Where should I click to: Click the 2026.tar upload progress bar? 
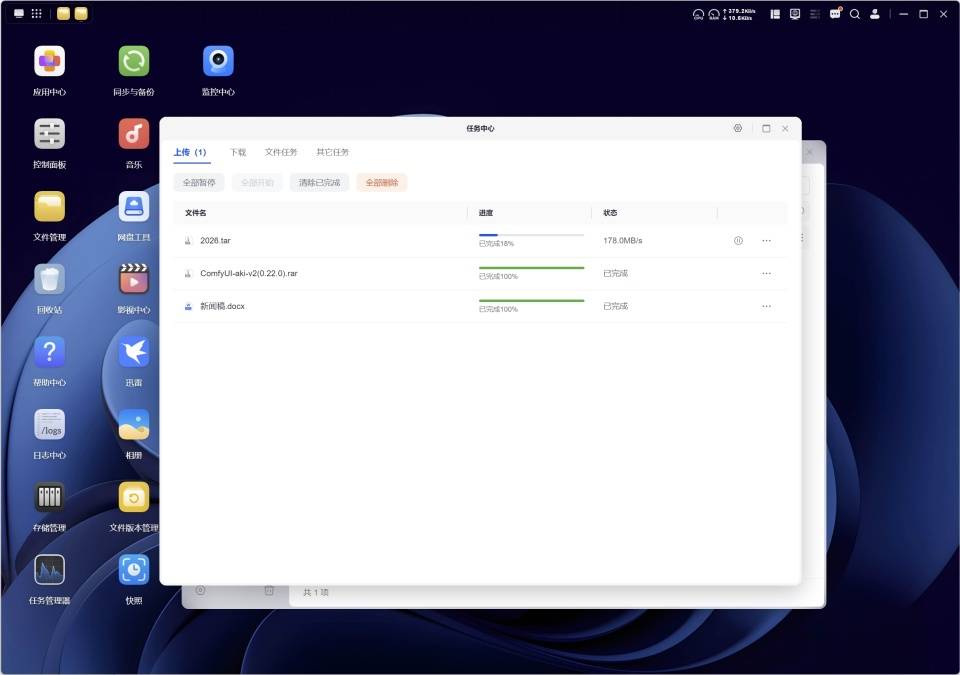click(531, 235)
